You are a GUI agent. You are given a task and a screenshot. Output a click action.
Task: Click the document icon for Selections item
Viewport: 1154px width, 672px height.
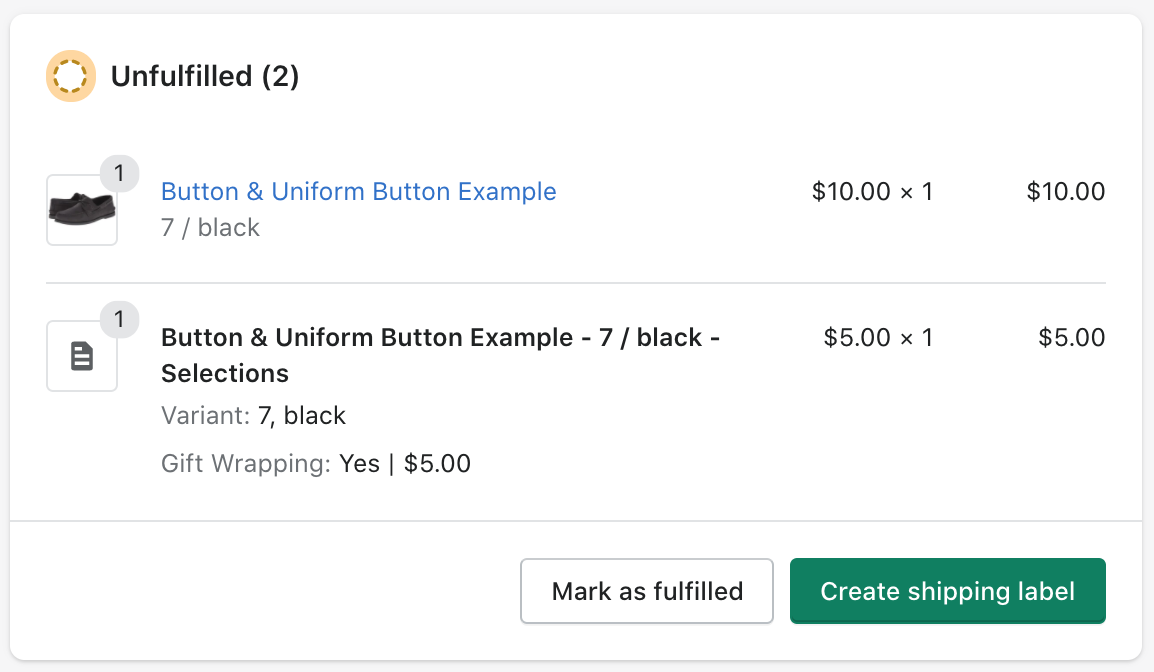tap(82, 356)
